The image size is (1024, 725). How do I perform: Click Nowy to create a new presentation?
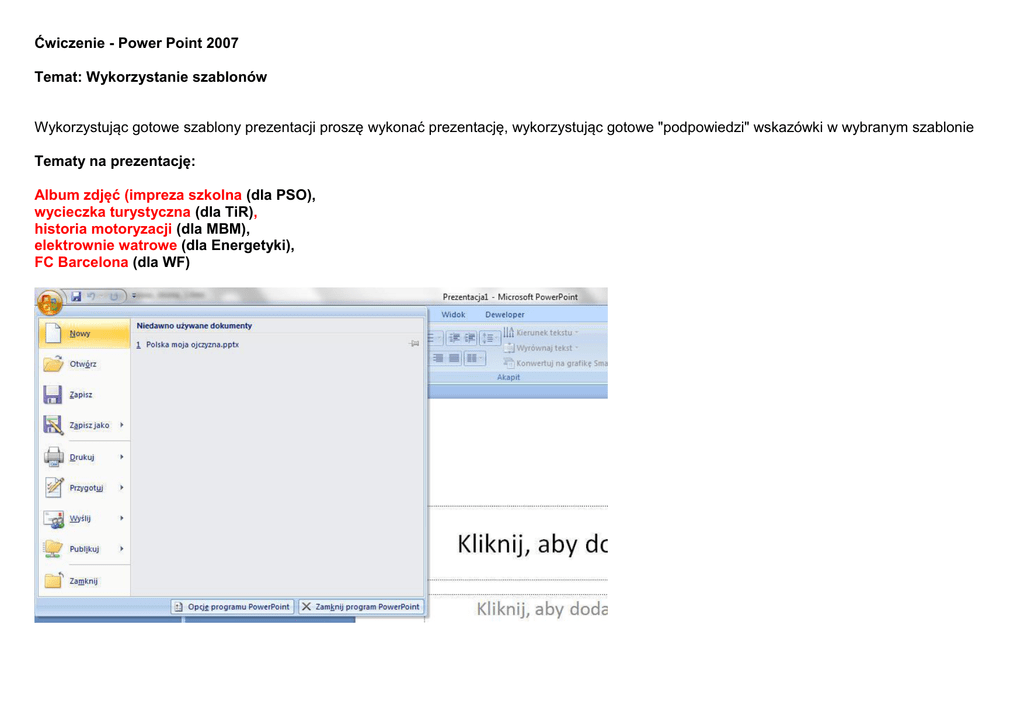80,334
